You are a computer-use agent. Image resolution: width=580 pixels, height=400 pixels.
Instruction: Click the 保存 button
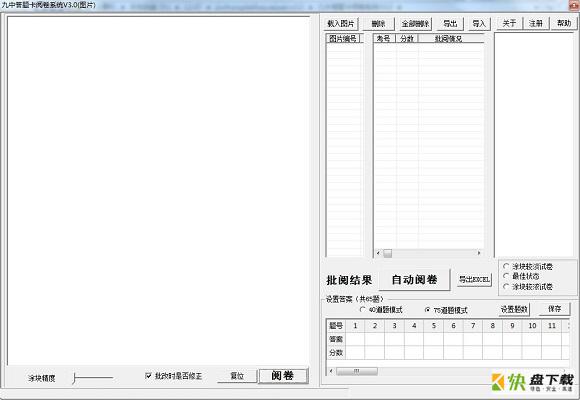tap(554, 309)
